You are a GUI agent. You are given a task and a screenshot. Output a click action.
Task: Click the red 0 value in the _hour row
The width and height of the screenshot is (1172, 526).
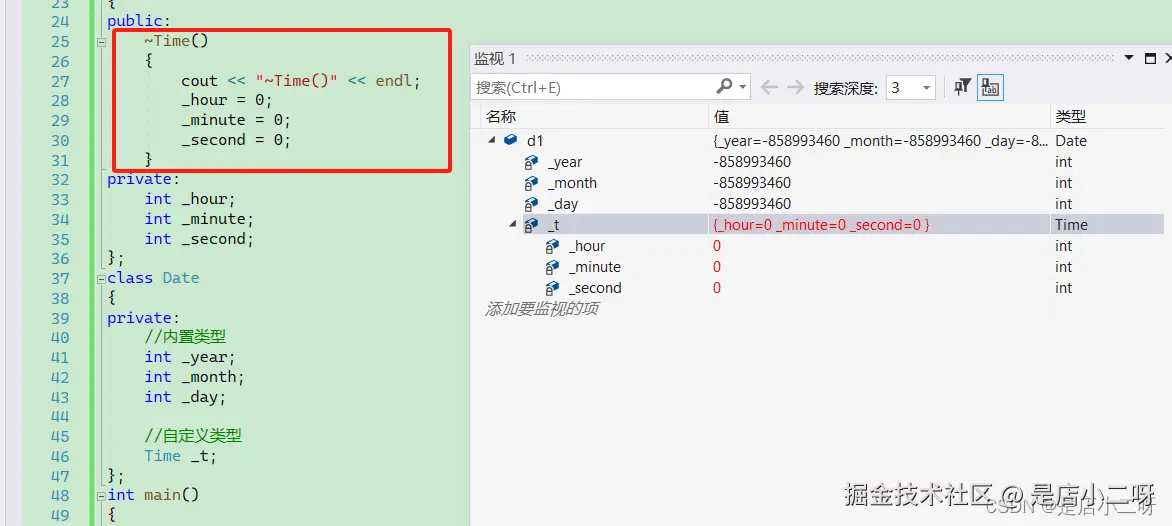[x=717, y=246]
